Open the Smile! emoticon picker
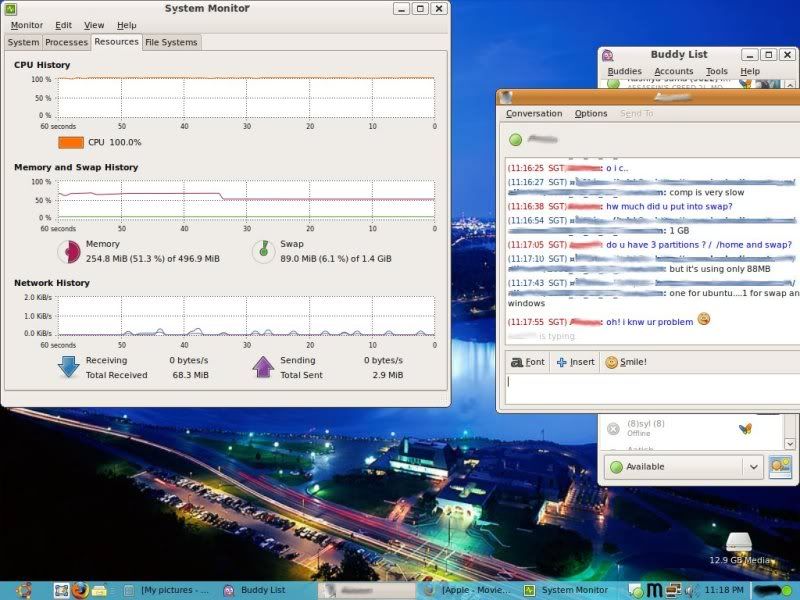 (x=626, y=362)
